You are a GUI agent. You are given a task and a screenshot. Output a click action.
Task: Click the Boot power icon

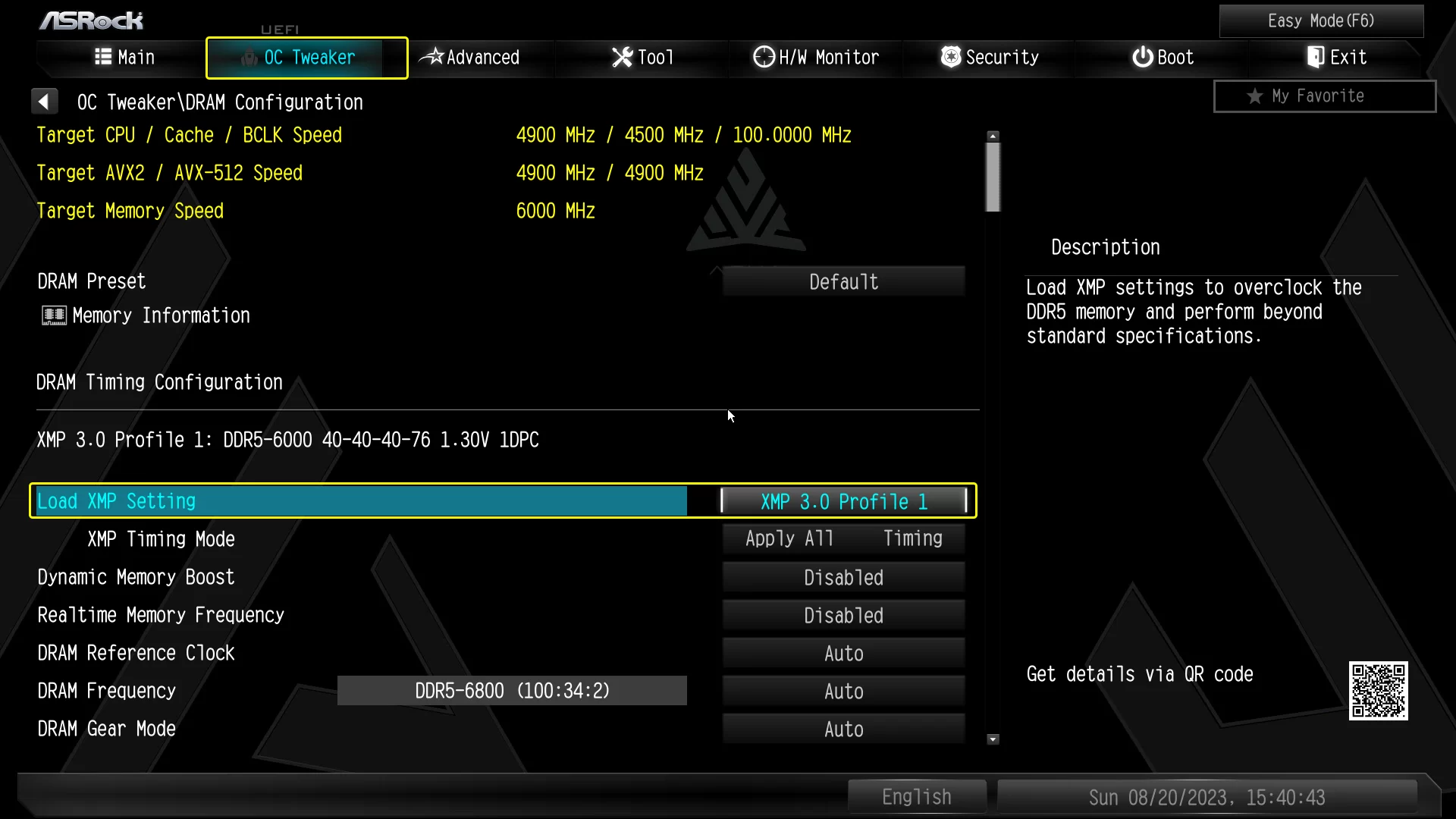[1142, 57]
